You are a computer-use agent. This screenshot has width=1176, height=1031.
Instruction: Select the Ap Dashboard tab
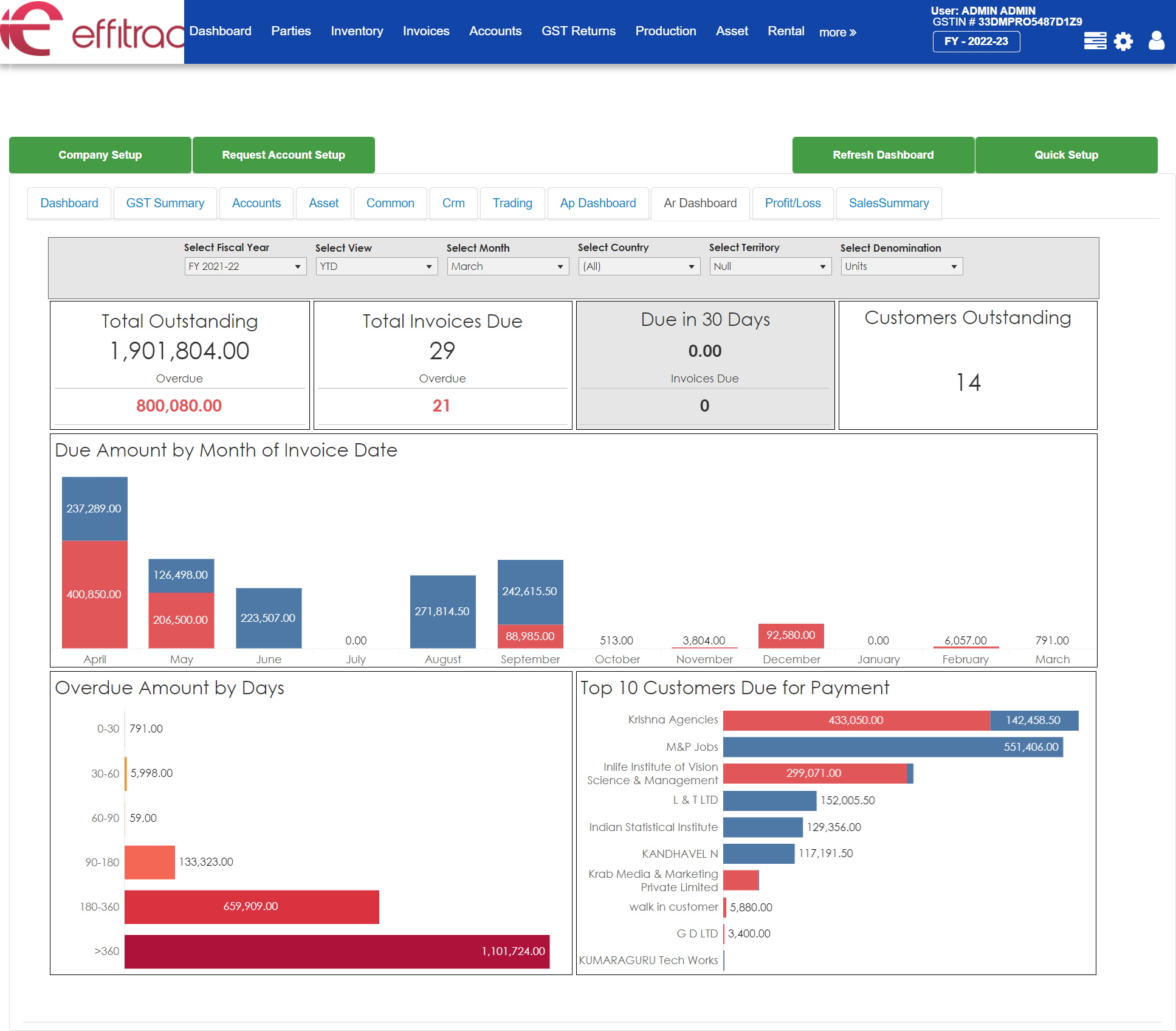point(598,203)
